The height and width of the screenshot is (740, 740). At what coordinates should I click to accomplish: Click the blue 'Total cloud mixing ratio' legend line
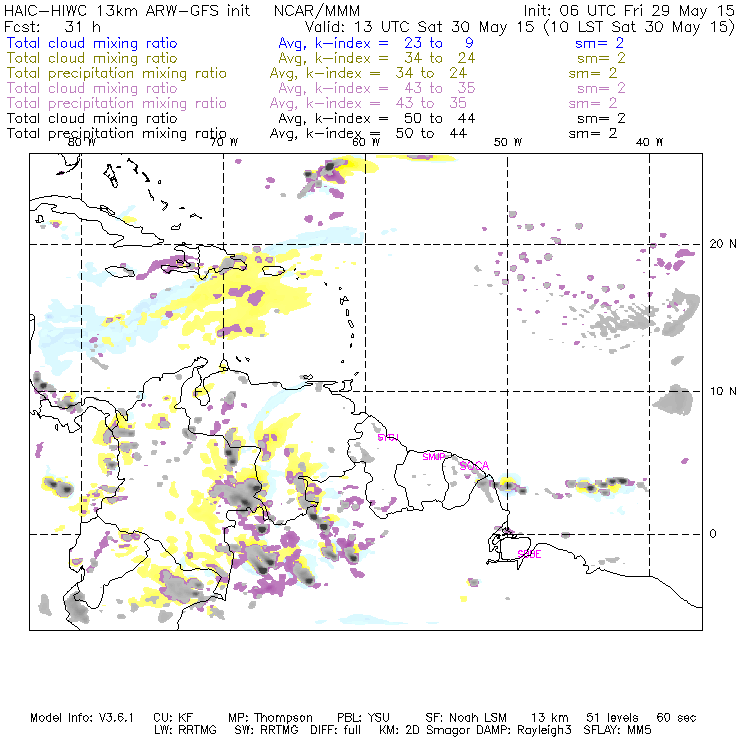coord(92,43)
